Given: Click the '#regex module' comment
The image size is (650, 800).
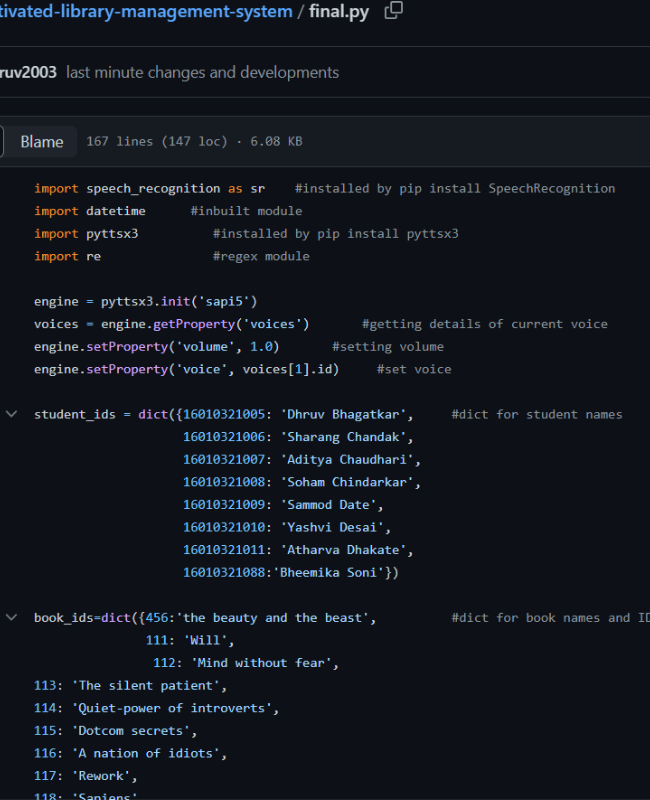Looking at the screenshot, I should pos(261,256).
